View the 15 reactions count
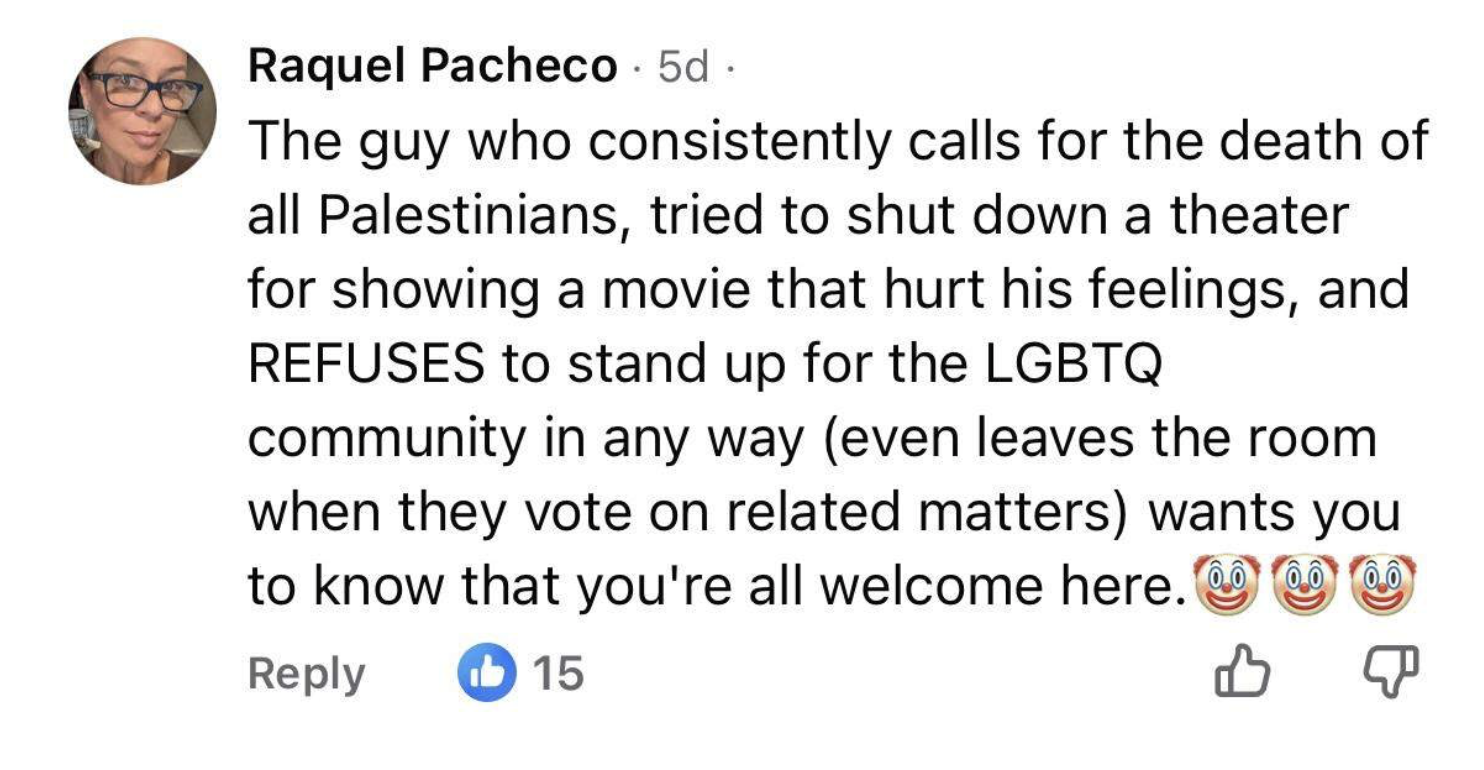 pos(556,673)
